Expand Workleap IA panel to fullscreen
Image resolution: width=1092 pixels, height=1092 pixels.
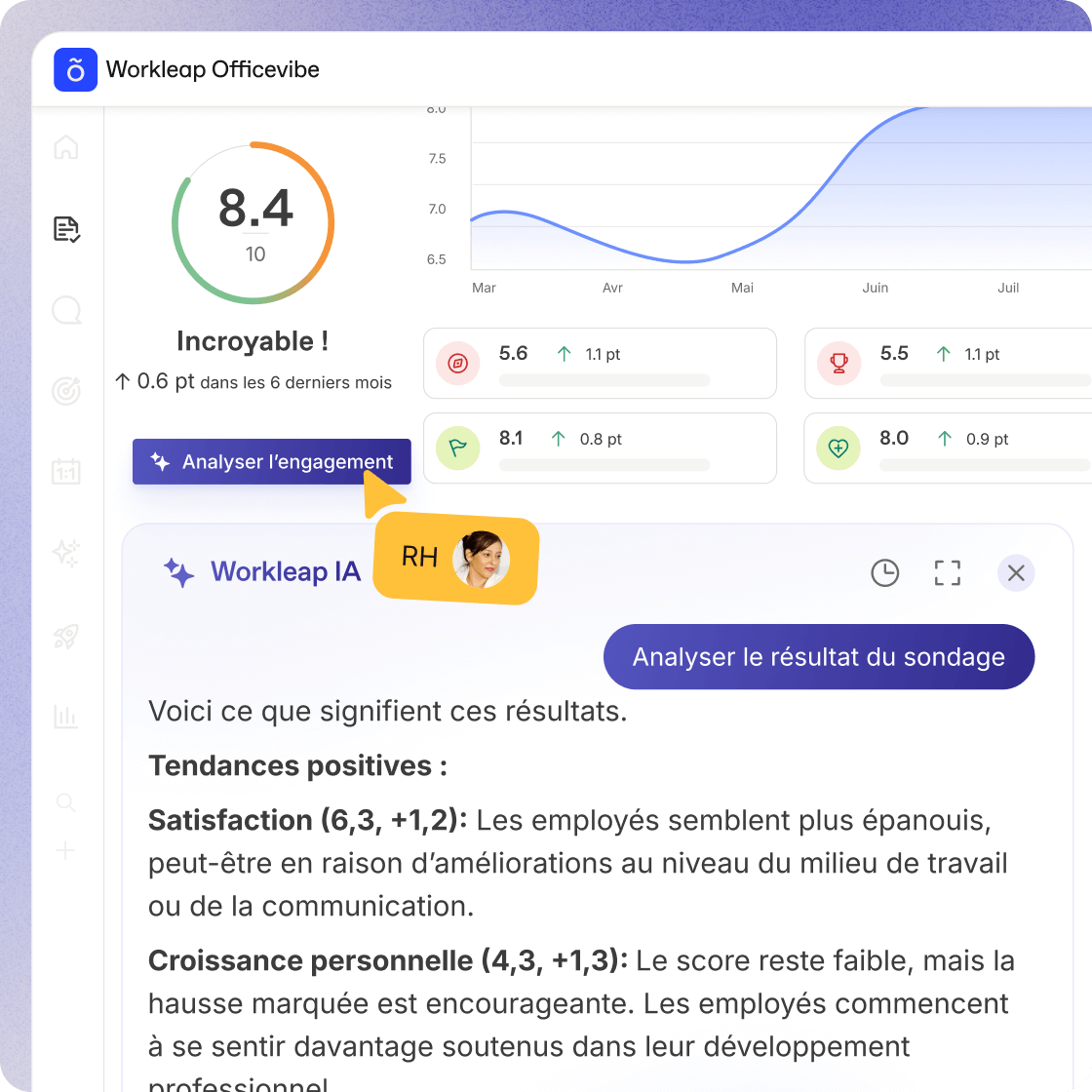(947, 573)
